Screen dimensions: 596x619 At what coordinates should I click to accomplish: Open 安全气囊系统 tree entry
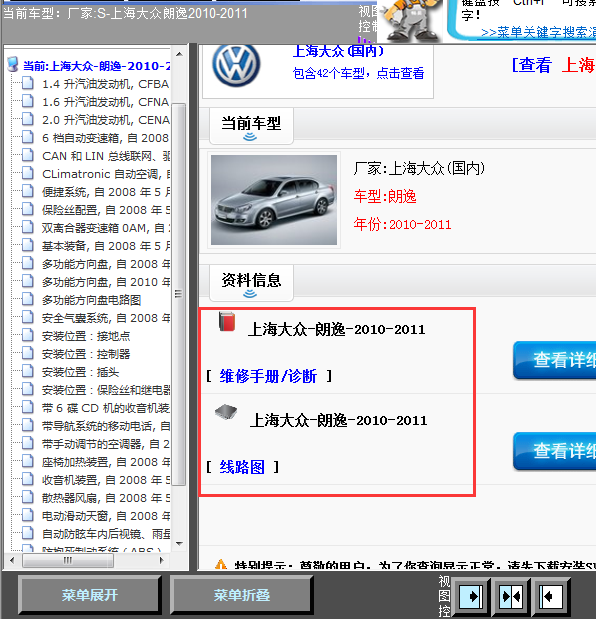(x=105, y=318)
